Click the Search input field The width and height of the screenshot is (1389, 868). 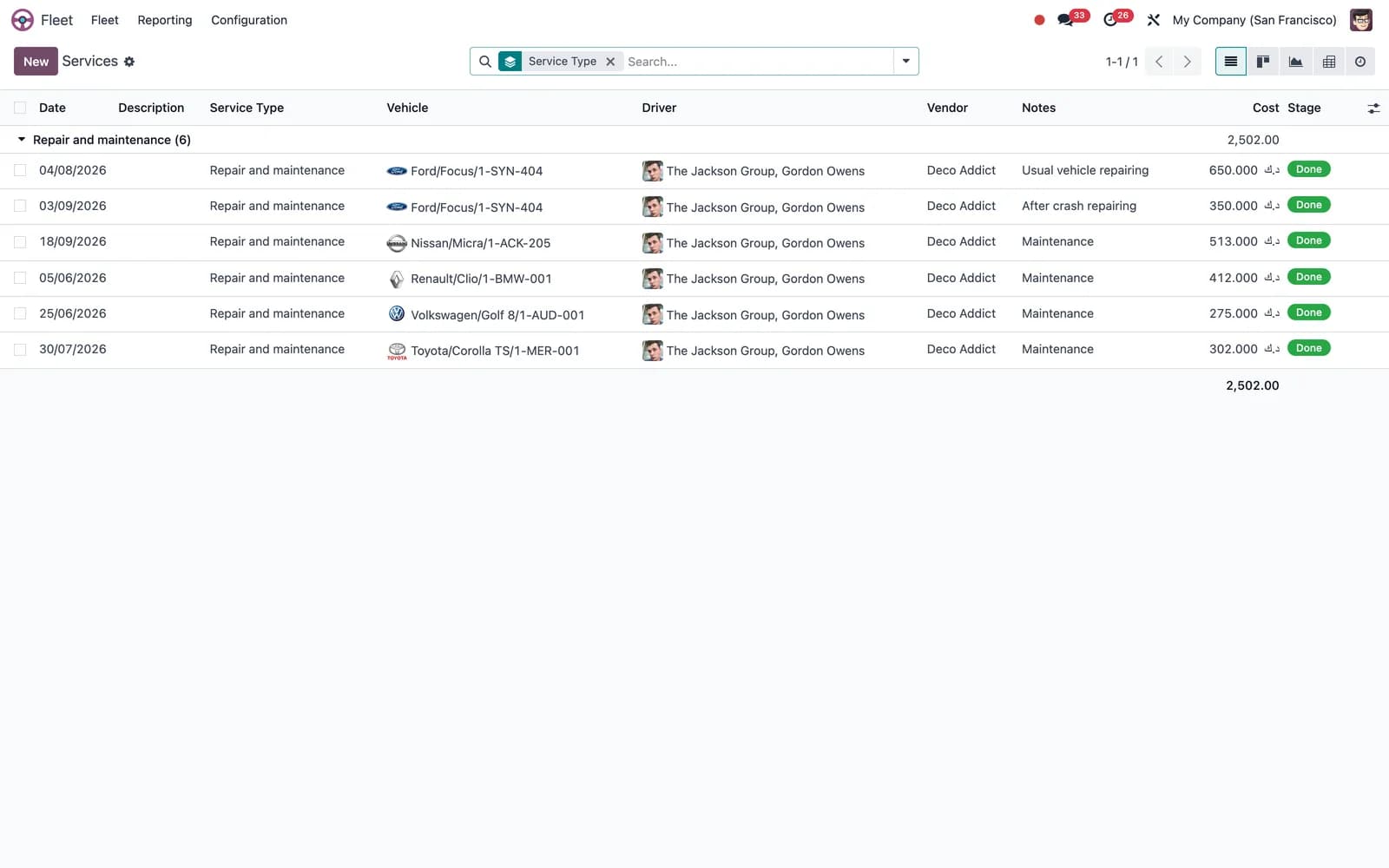click(757, 62)
